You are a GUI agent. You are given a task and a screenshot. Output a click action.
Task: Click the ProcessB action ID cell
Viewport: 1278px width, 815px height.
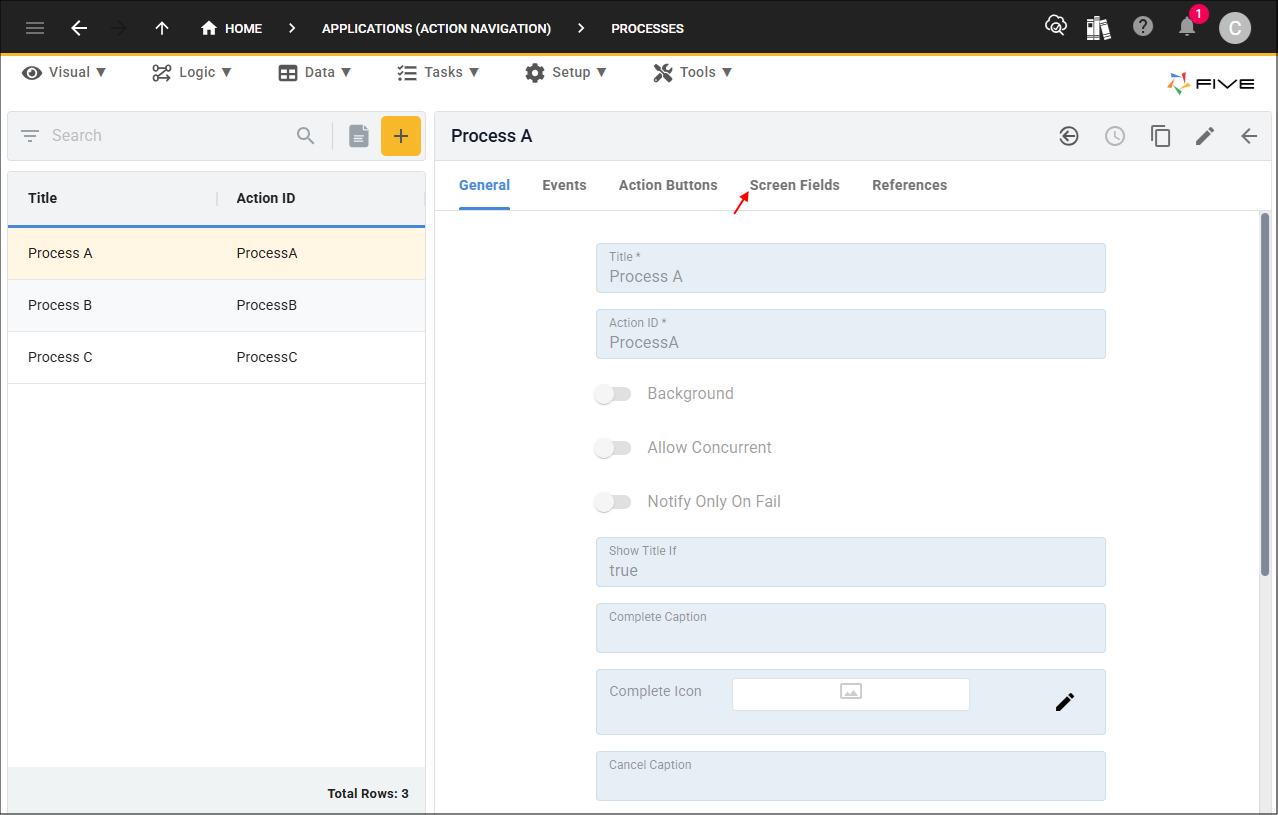(x=267, y=305)
